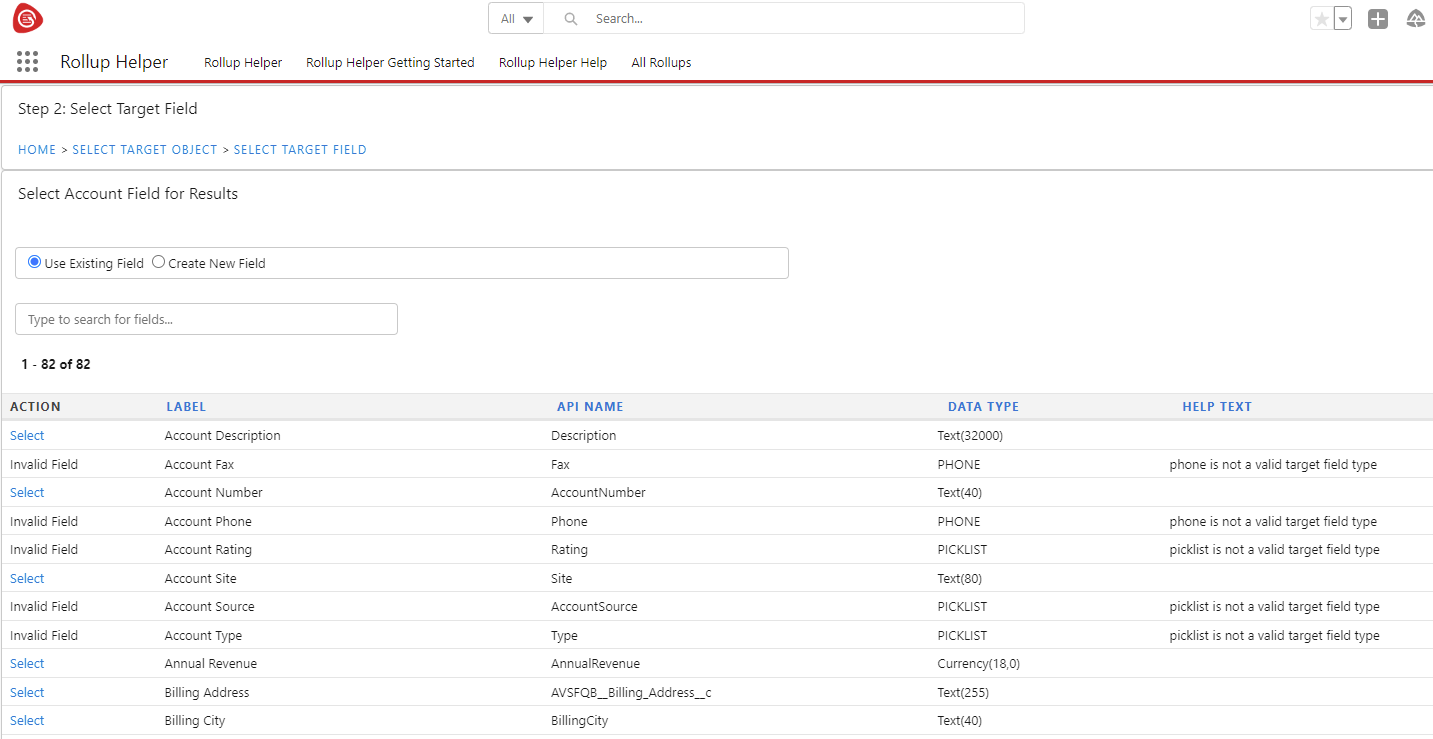Click the AccountNumber API name cell
This screenshot has height=739, width=1433.
598,493
